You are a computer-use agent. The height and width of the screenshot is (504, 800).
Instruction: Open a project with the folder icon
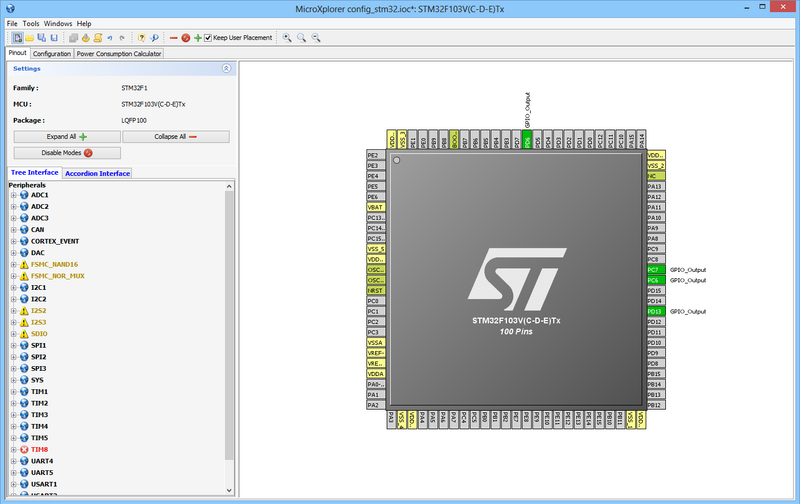pyautogui.click(x=30, y=38)
